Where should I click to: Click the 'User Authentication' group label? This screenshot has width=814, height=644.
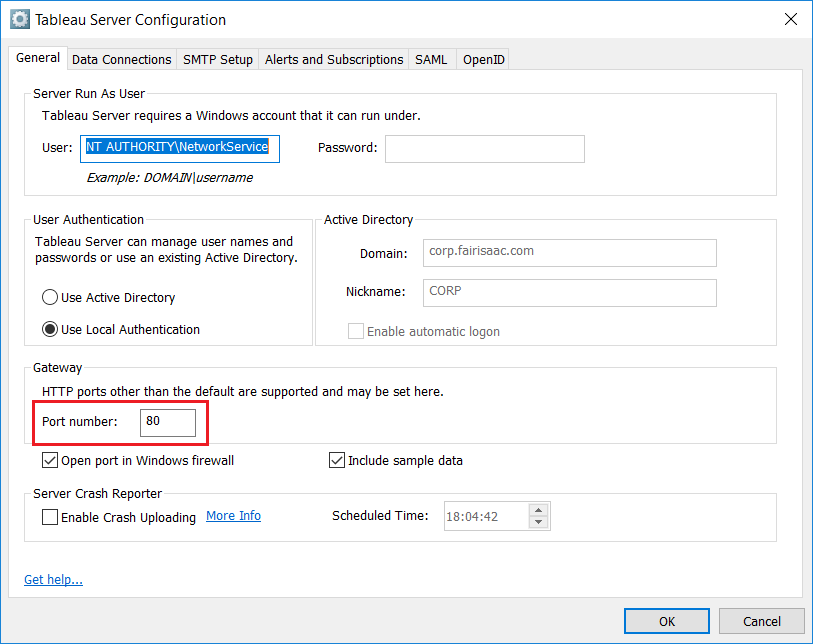coord(88,220)
